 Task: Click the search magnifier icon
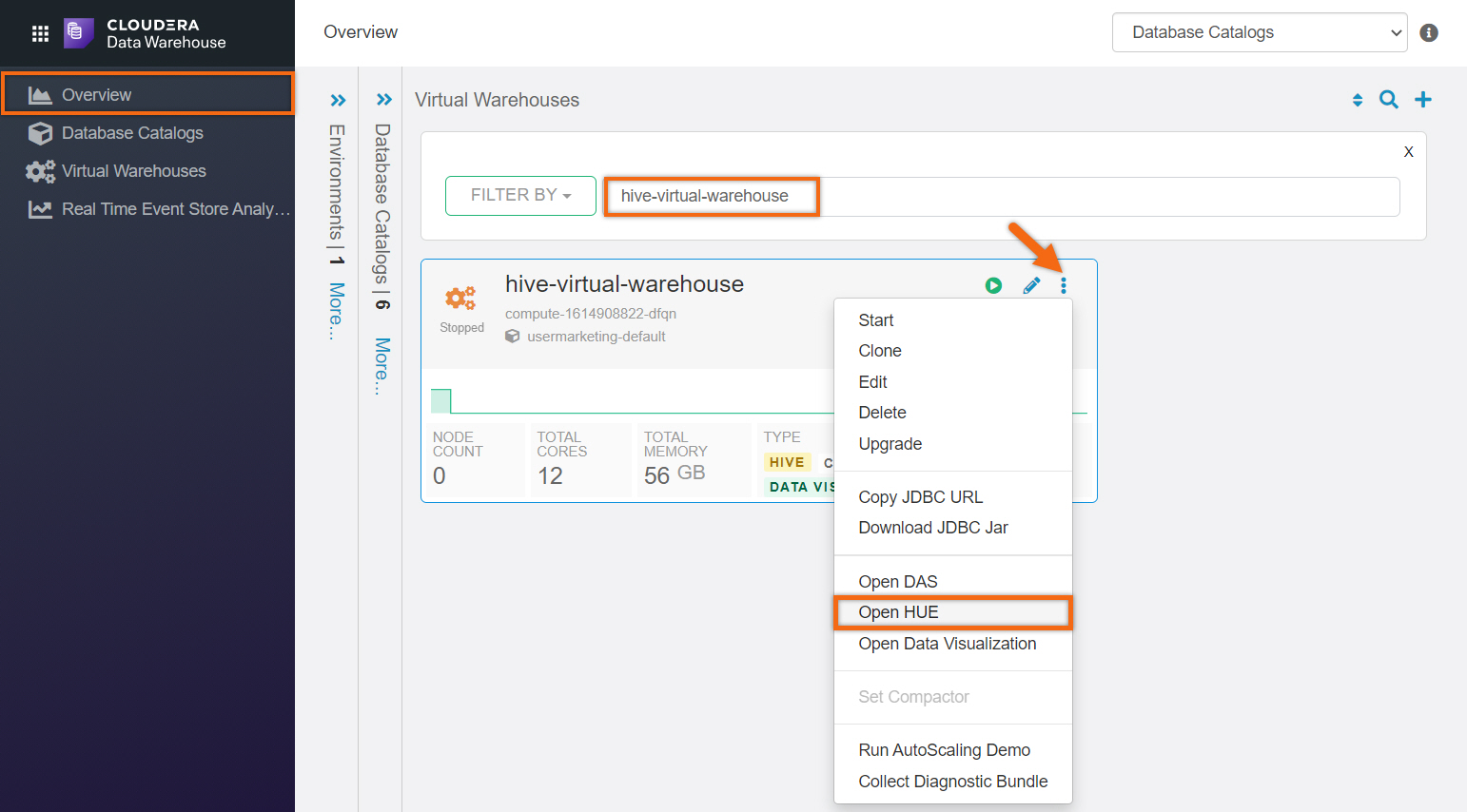(1389, 100)
